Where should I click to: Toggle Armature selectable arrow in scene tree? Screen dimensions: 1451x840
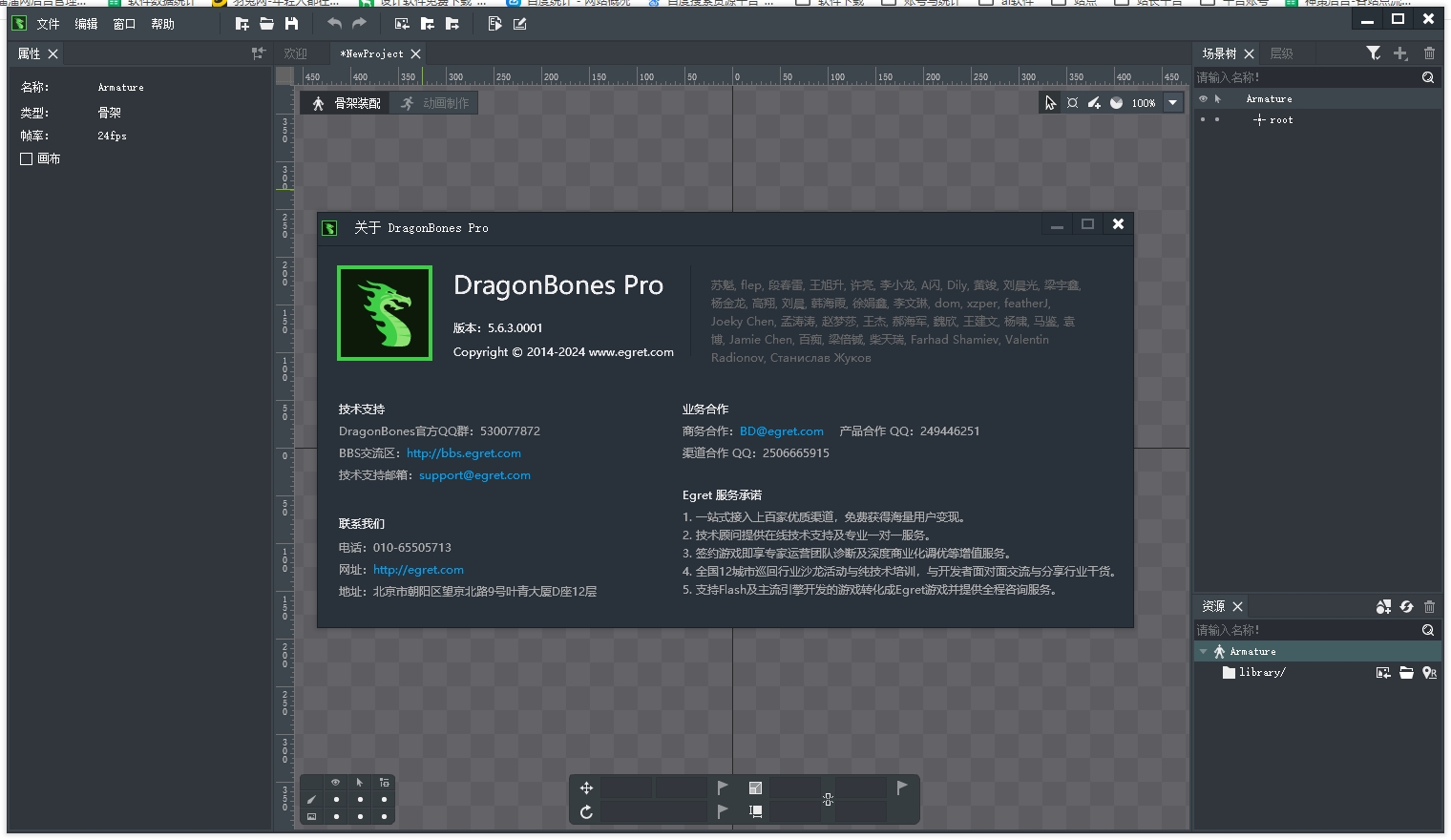click(1217, 99)
